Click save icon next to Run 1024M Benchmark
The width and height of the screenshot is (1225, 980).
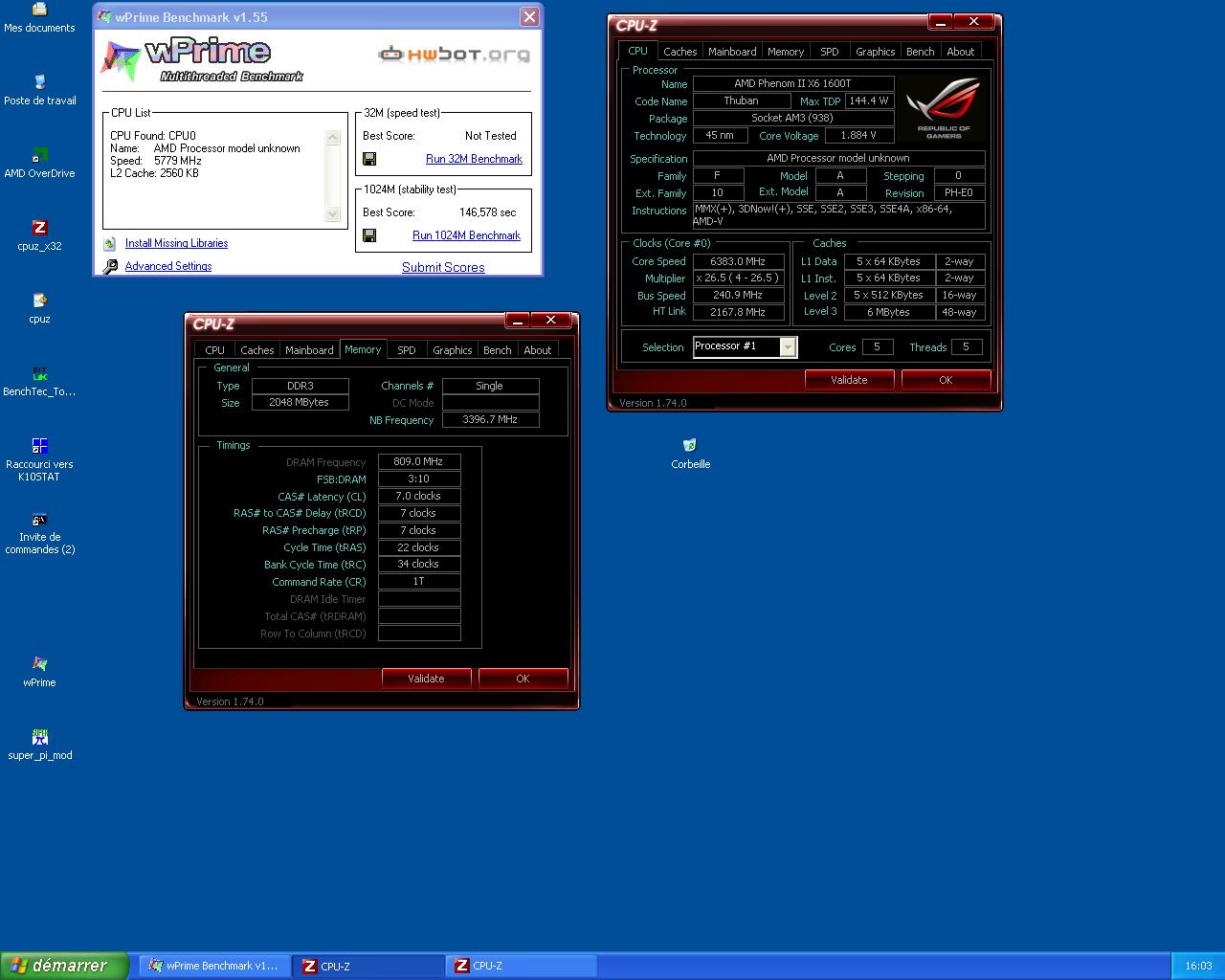point(369,235)
